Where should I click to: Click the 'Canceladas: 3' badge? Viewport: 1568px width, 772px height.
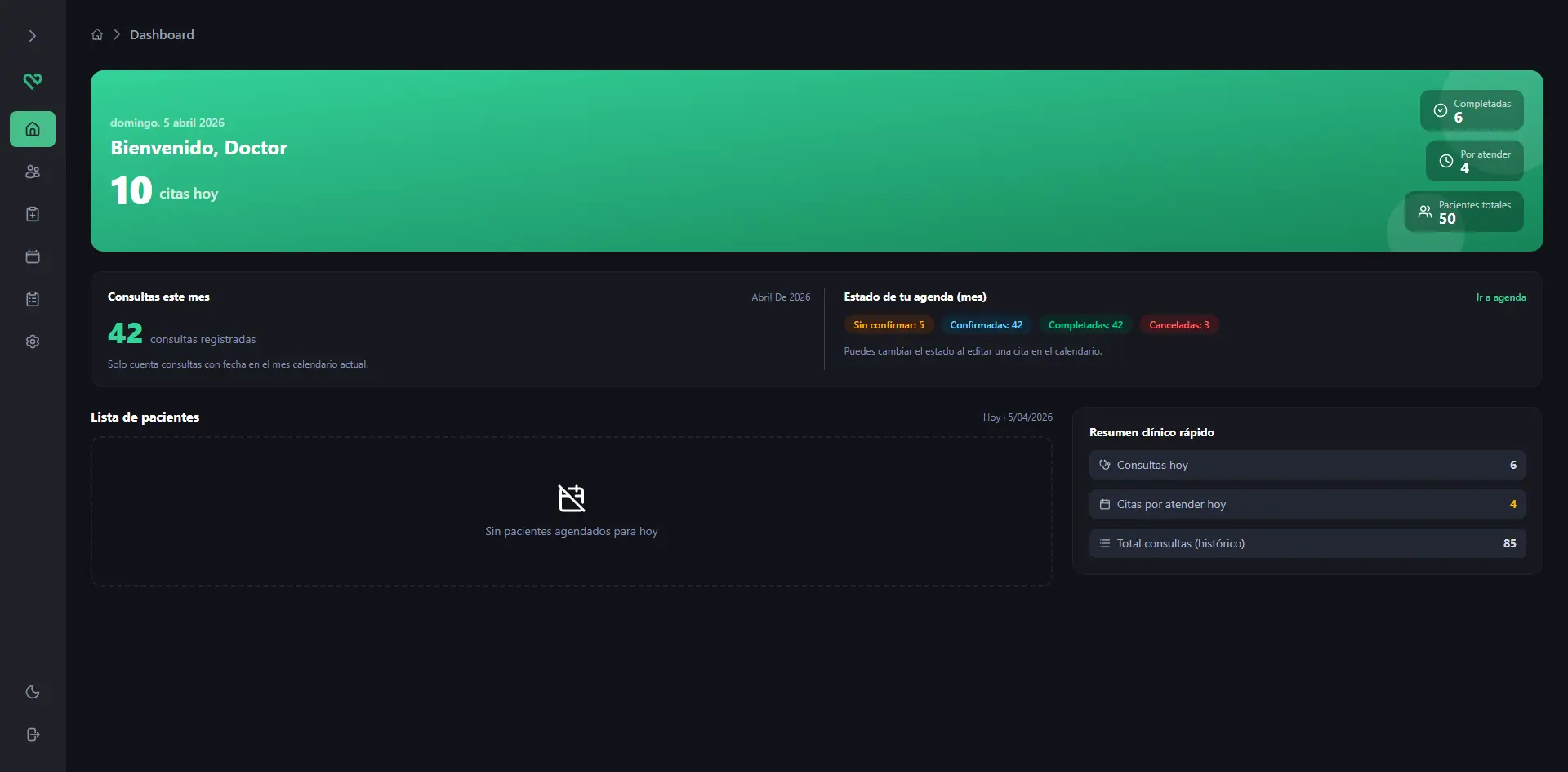tap(1179, 325)
